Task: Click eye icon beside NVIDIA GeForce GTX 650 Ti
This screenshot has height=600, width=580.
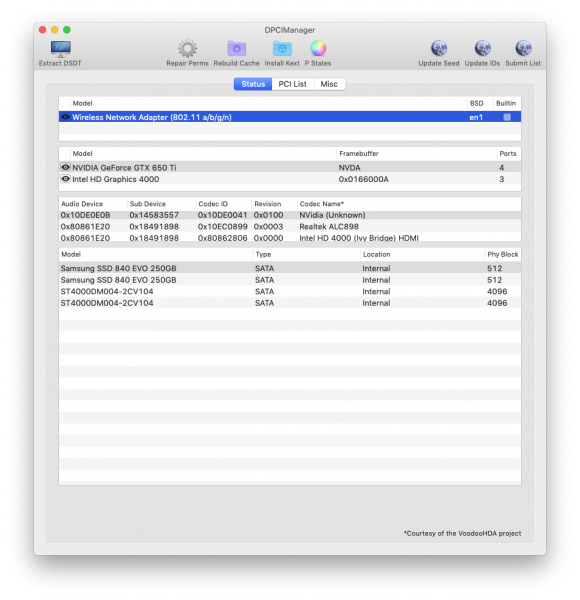Action: pyautogui.click(x=65, y=167)
